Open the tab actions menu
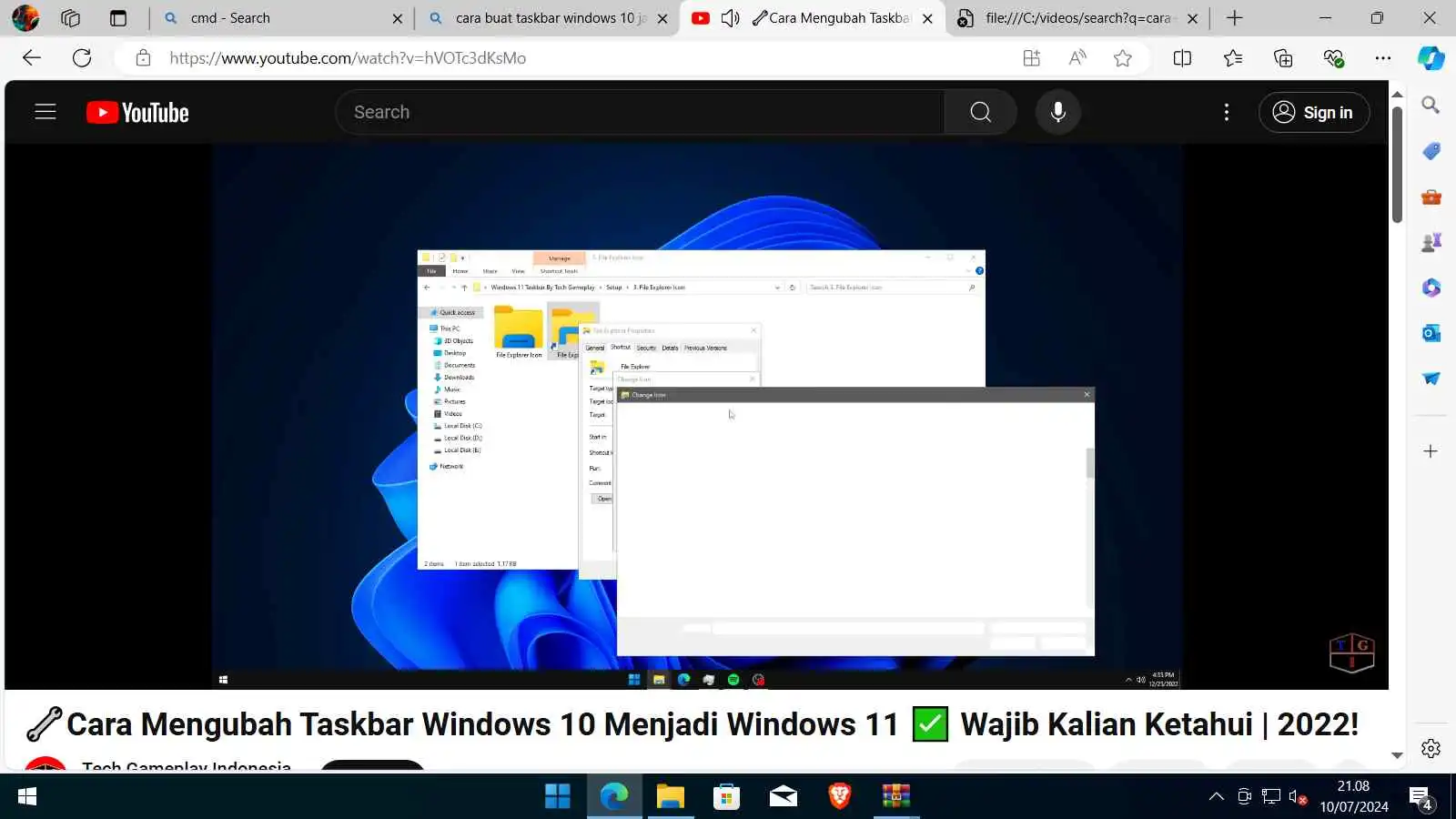 [x=118, y=18]
